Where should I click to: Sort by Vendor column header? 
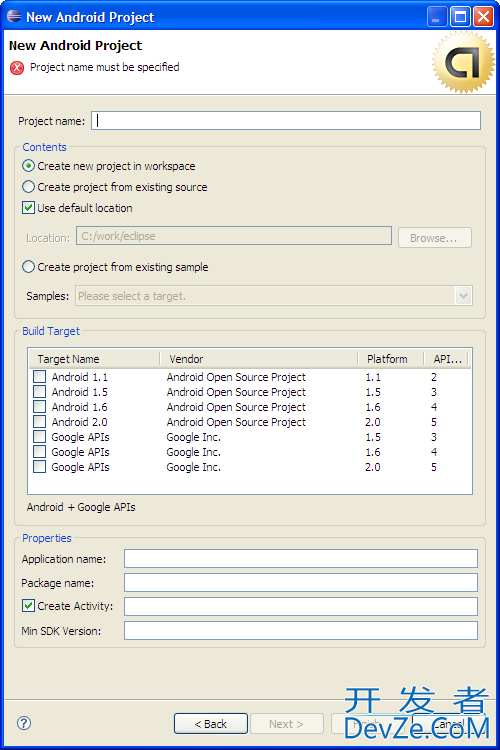(x=258, y=359)
